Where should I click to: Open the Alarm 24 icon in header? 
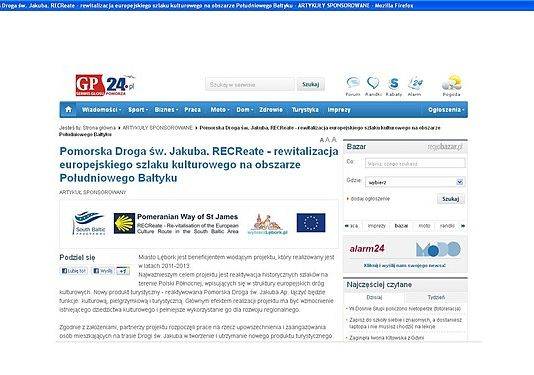click(x=415, y=86)
